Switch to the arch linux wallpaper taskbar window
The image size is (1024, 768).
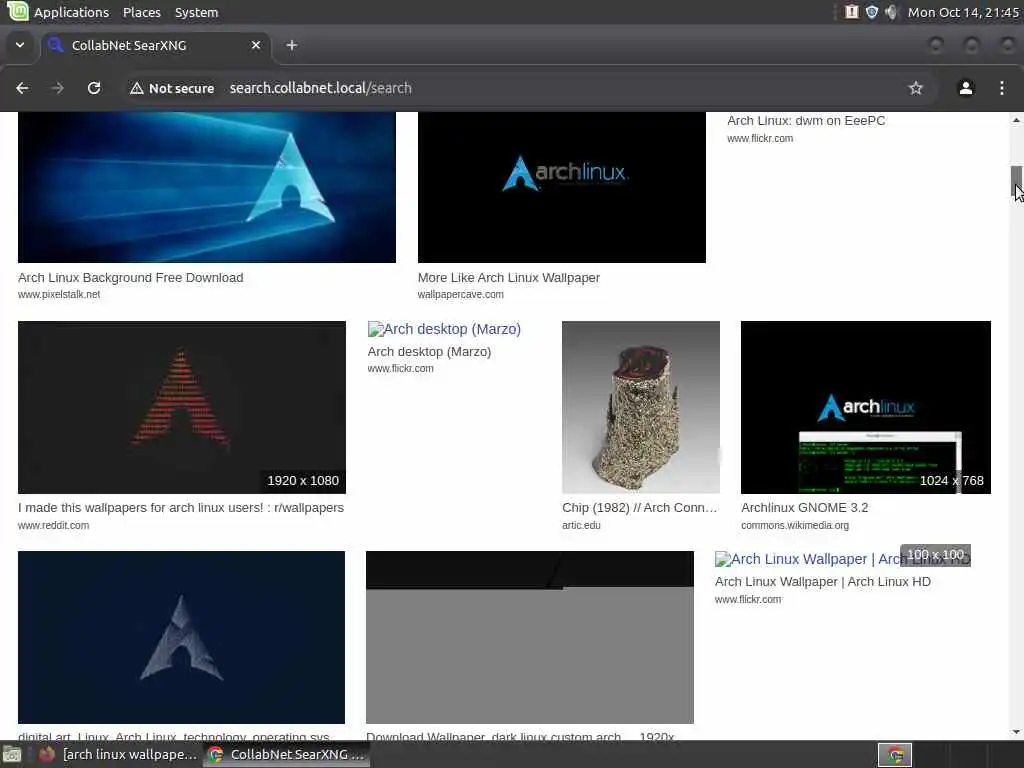[118, 754]
